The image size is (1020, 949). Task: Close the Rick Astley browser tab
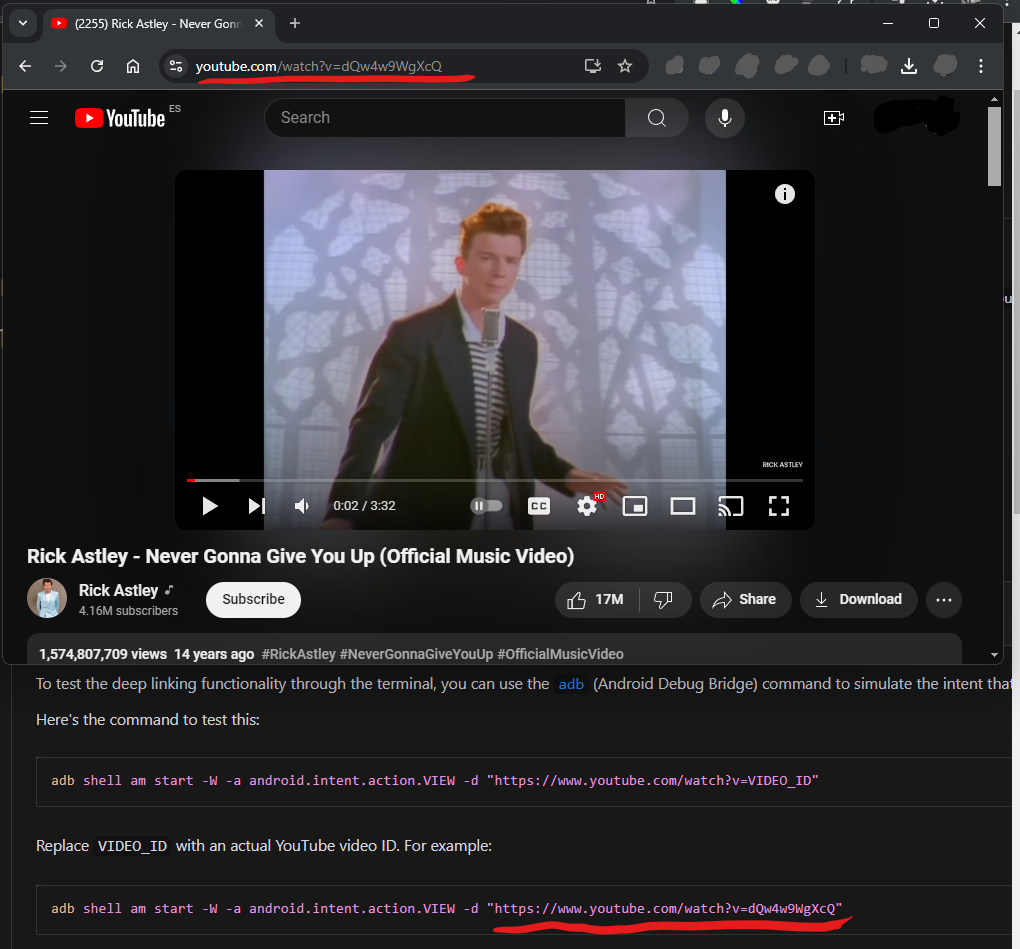(x=259, y=23)
